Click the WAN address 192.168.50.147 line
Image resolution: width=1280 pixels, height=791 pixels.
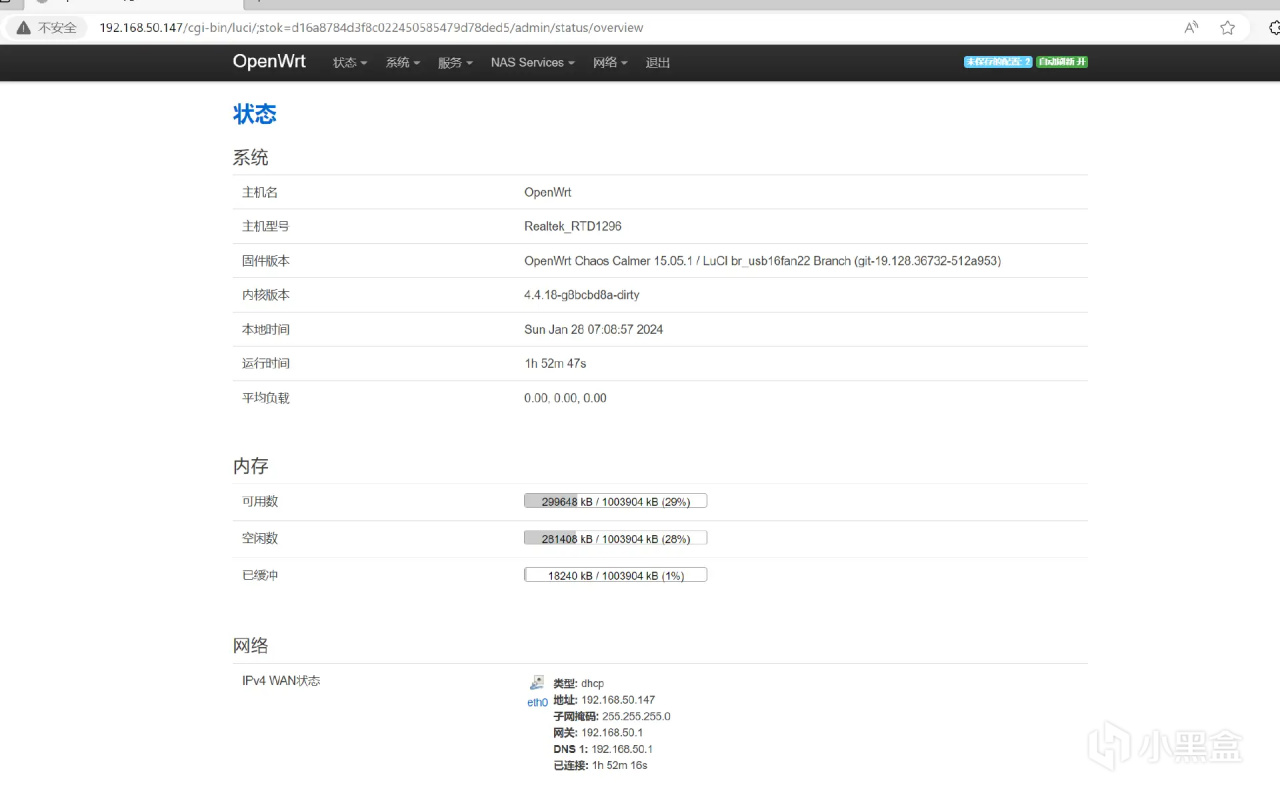pos(604,700)
